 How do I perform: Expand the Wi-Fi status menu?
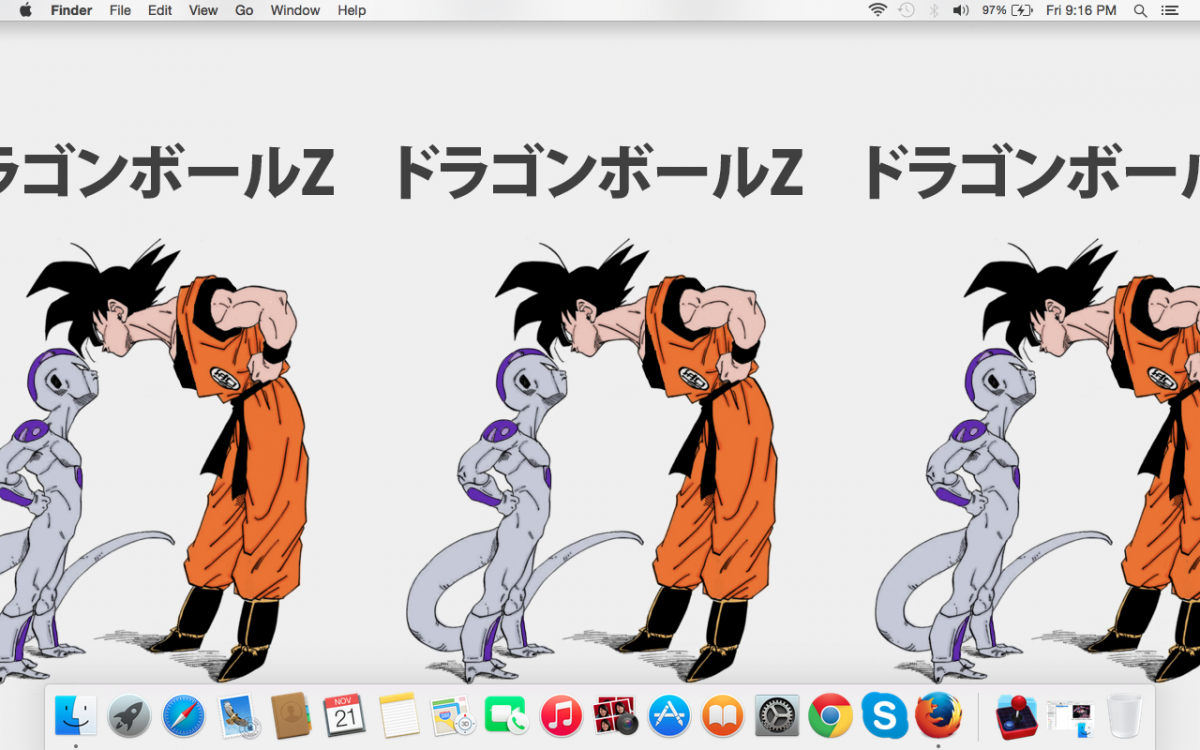click(878, 10)
